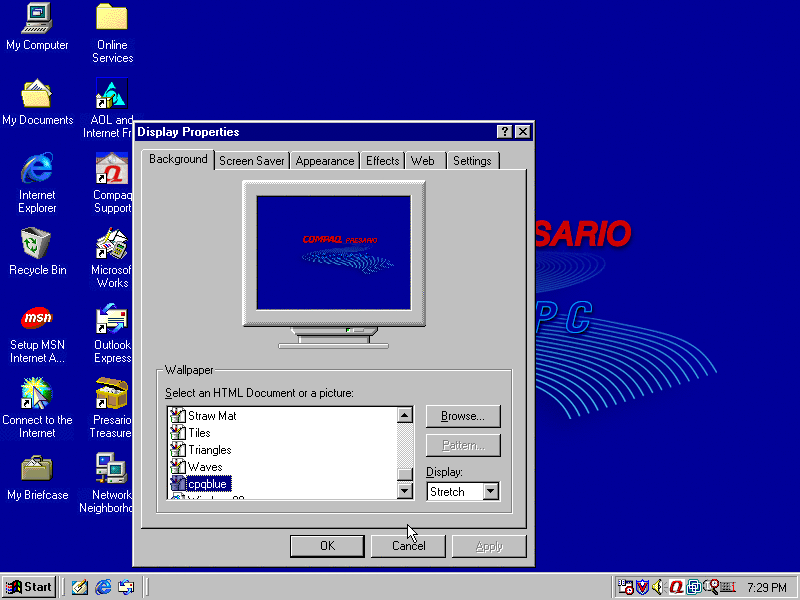Click the red Compaq Q tray icon
Image resolution: width=800 pixels, height=600 pixels.
676,587
